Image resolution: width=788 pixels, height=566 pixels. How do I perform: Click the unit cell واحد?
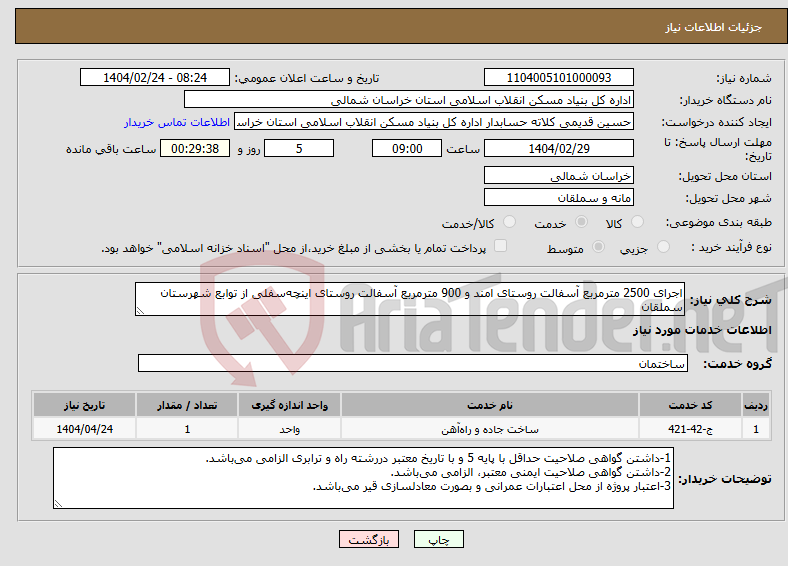pyautogui.click(x=289, y=429)
